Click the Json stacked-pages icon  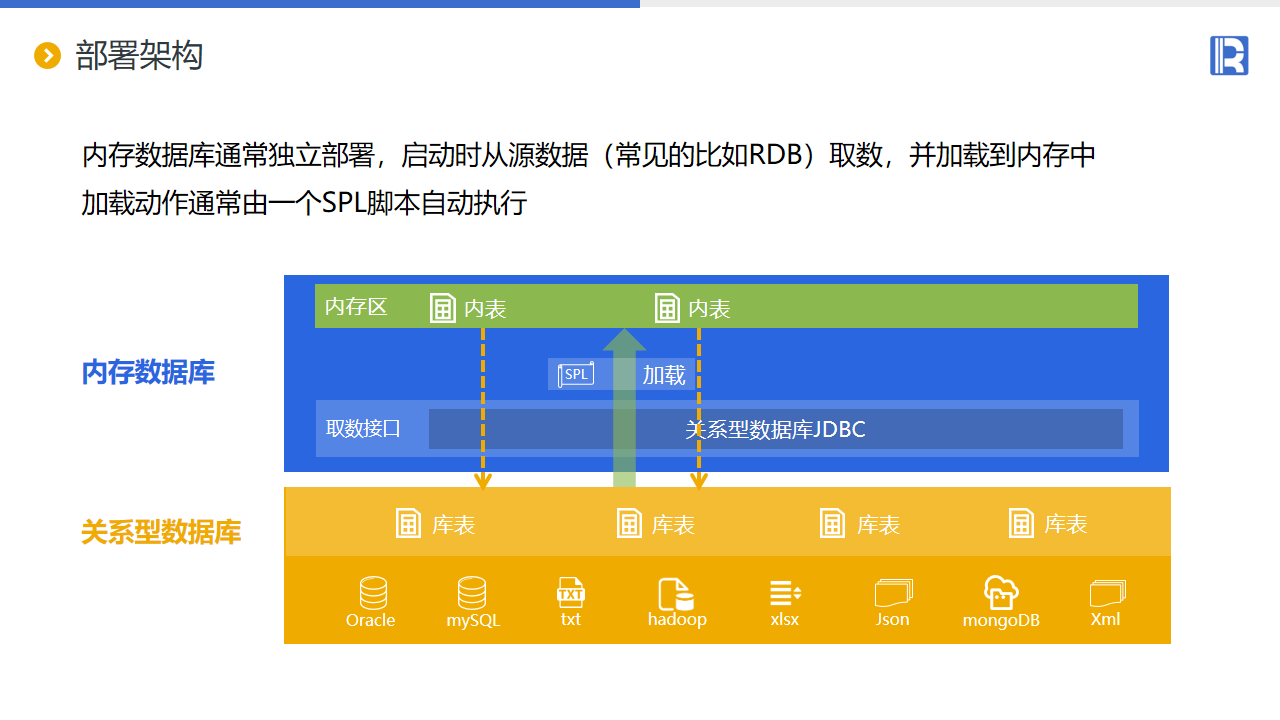[893, 593]
